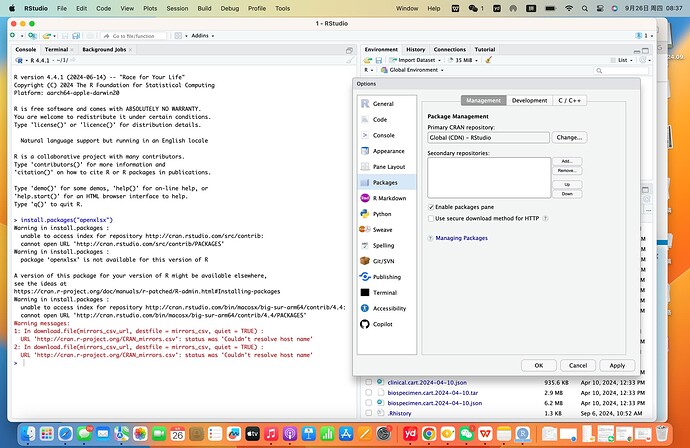Screen dimensions: 690x448
Task: Click the Go to file/function field
Action: pos(134,36)
